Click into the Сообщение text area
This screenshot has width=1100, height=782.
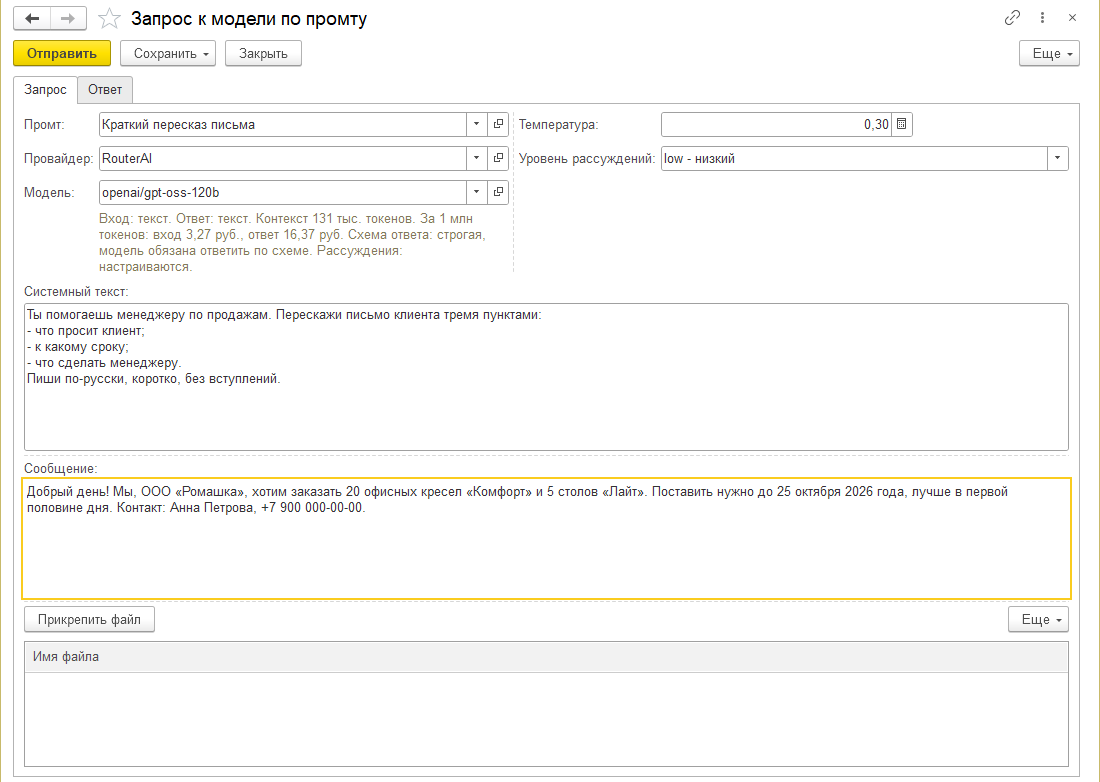pyautogui.click(x=546, y=539)
